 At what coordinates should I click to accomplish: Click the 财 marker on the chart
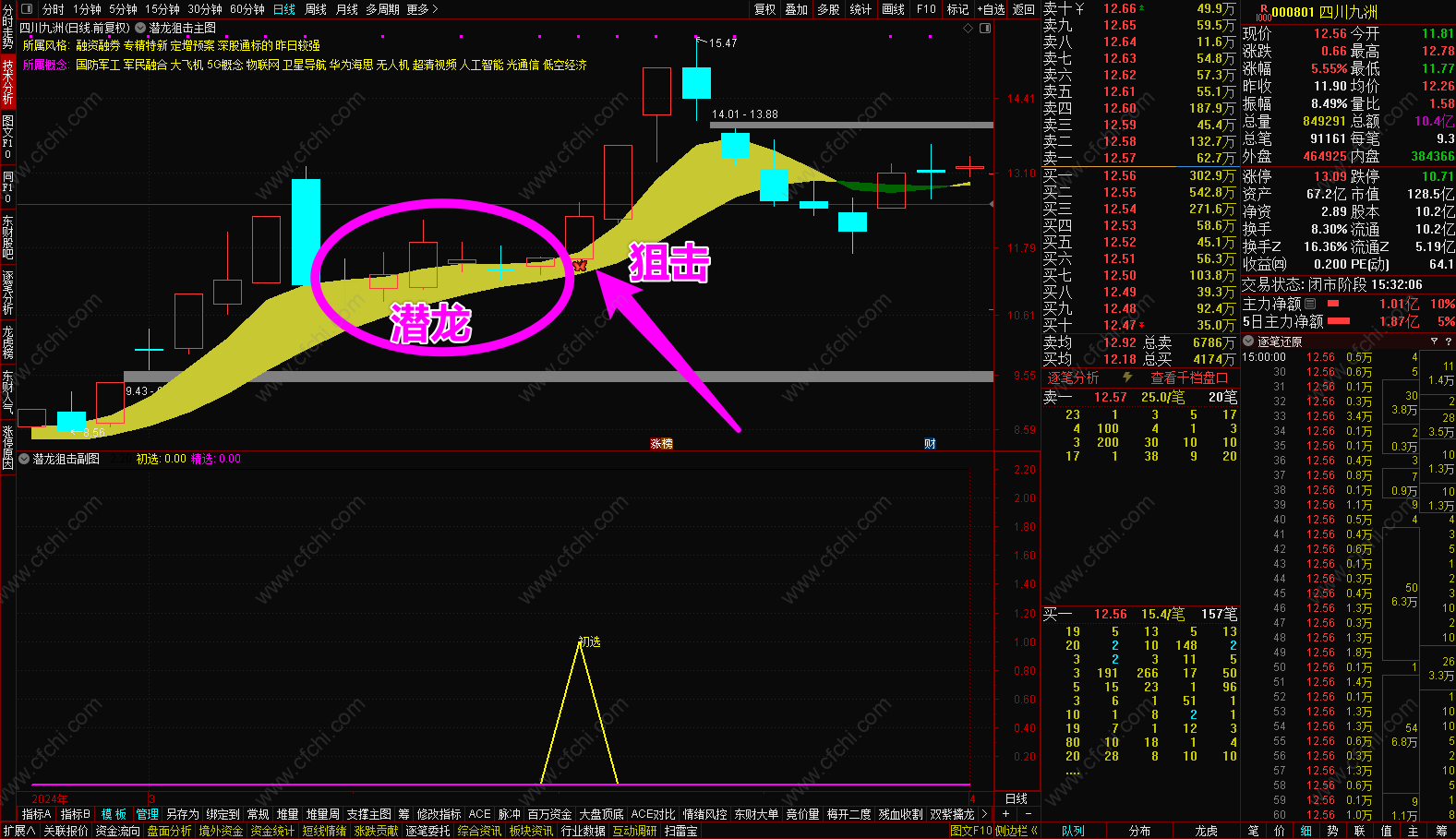pos(930,444)
